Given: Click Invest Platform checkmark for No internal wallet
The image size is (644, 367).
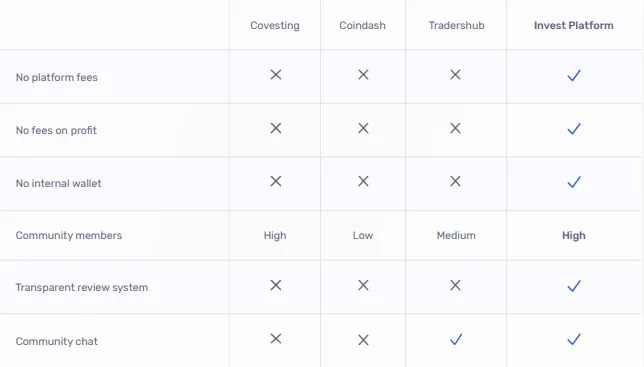Looking at the screenshot, I should pyautogui.click(x=574, y=182).
